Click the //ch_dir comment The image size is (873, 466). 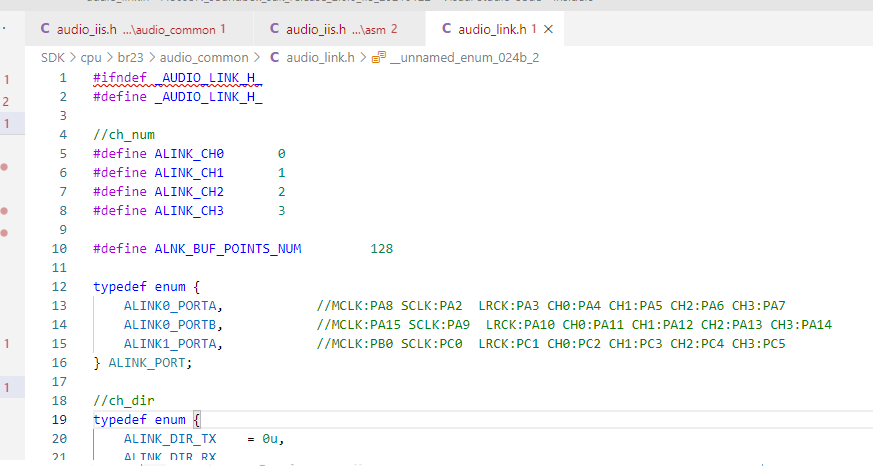coord(124,401)
